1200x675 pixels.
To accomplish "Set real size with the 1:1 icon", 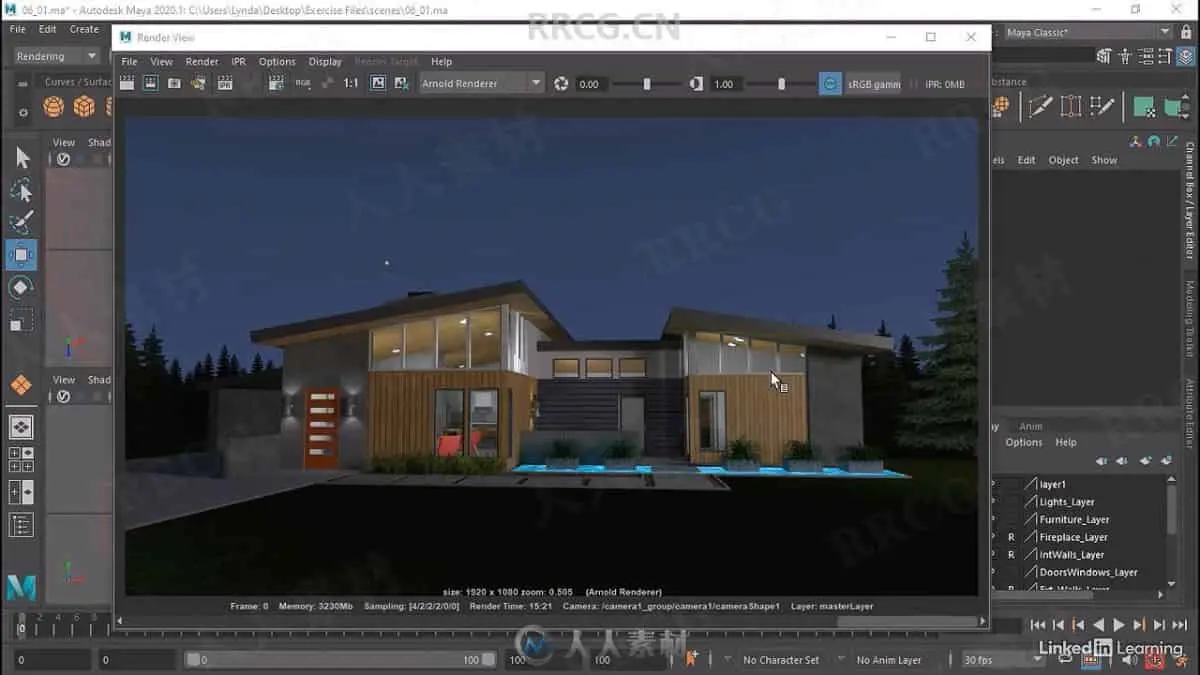I will click(x=351, y=84).
